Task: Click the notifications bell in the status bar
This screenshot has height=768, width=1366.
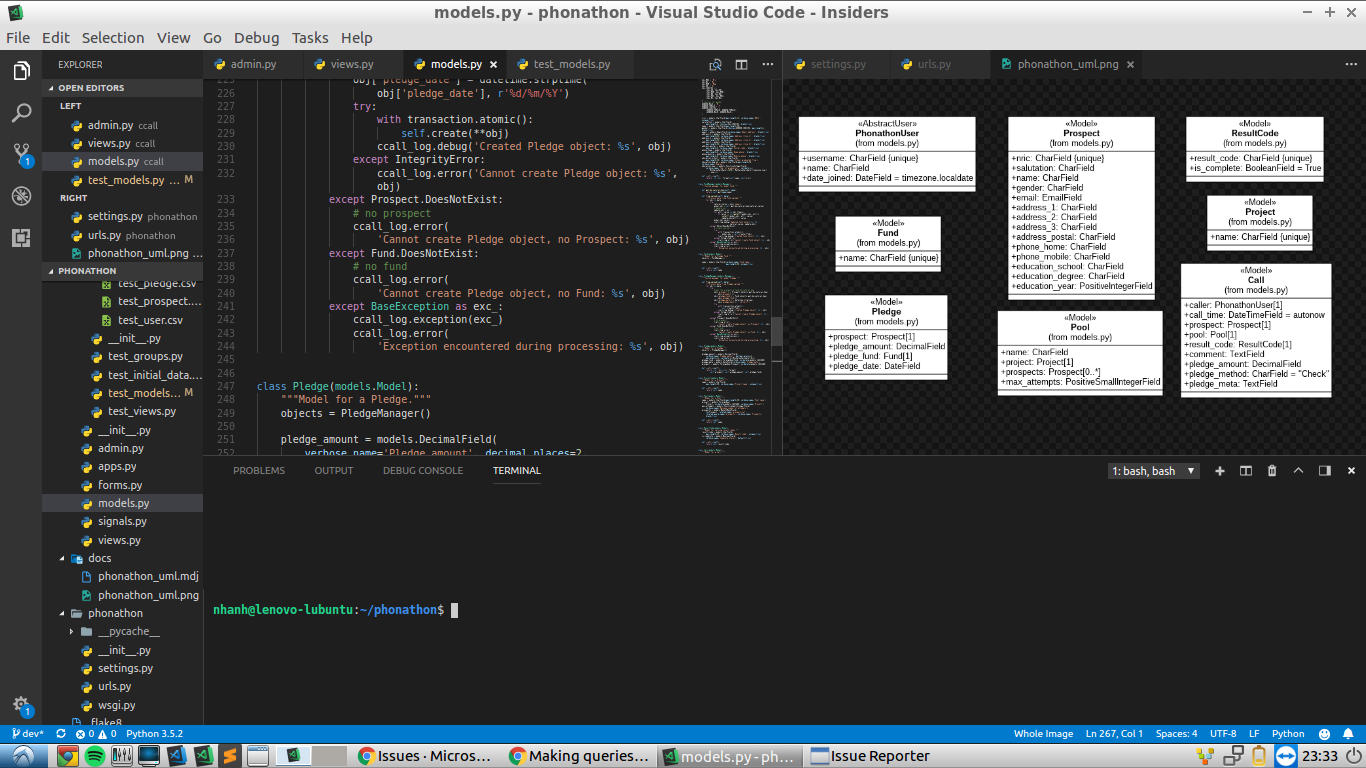Action: pos(1348,733)
